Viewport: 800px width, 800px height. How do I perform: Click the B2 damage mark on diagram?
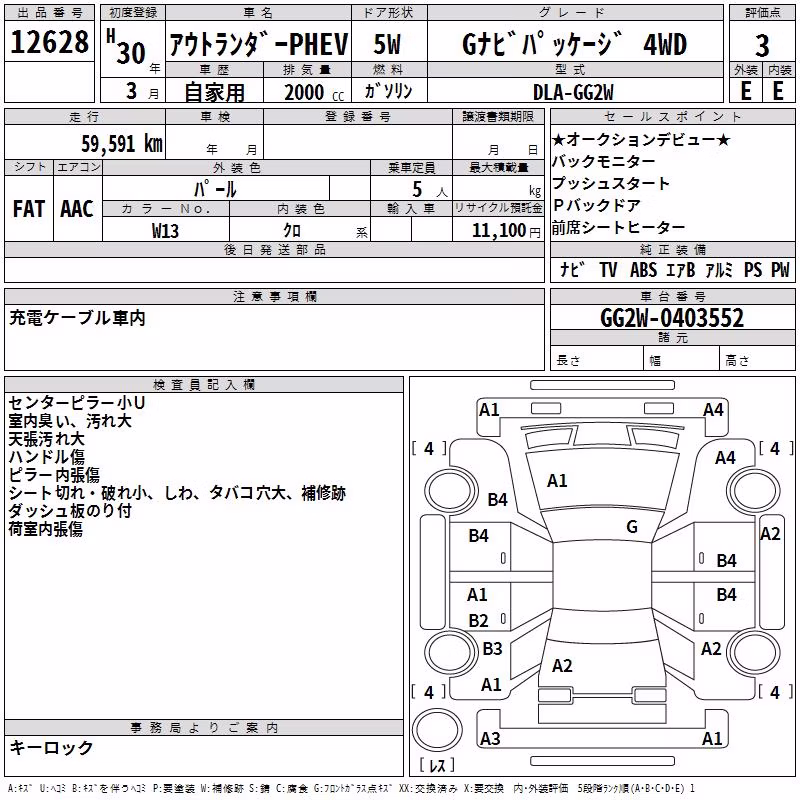[479, 620]
